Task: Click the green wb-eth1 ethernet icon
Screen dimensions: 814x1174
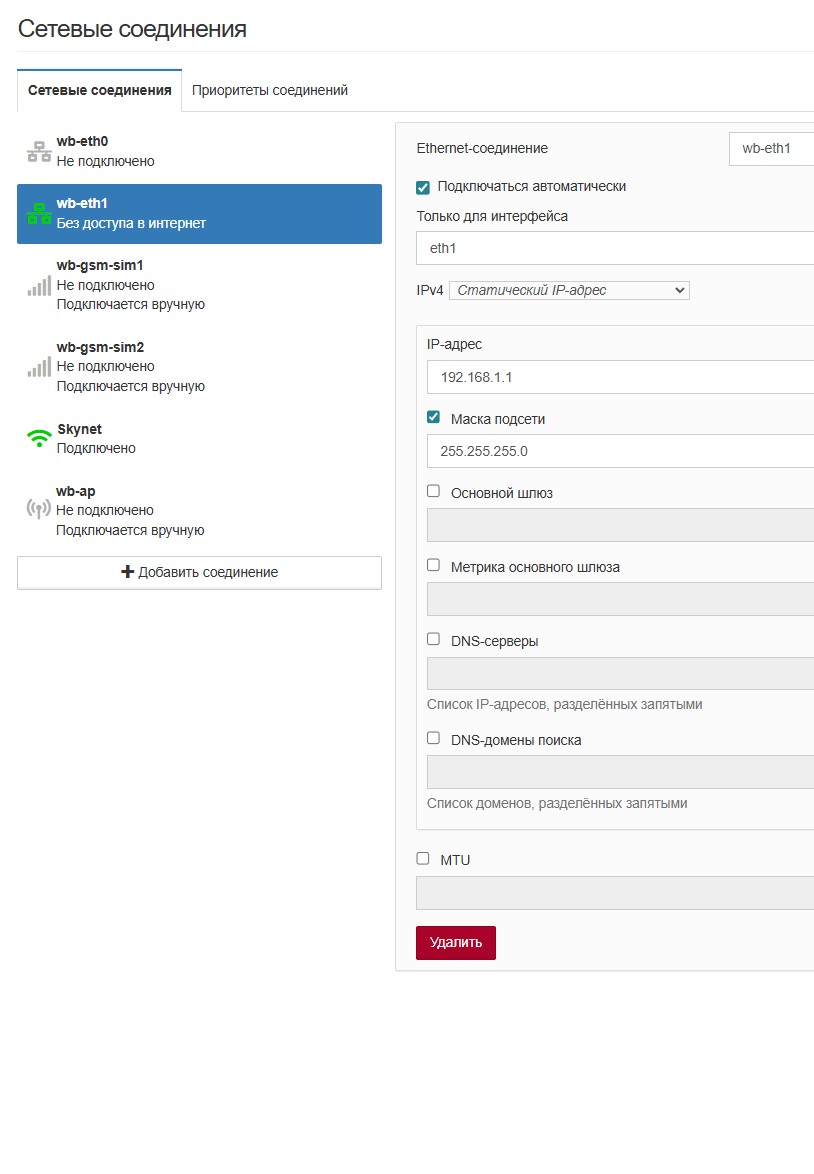Action: click(x=39, y=213)
